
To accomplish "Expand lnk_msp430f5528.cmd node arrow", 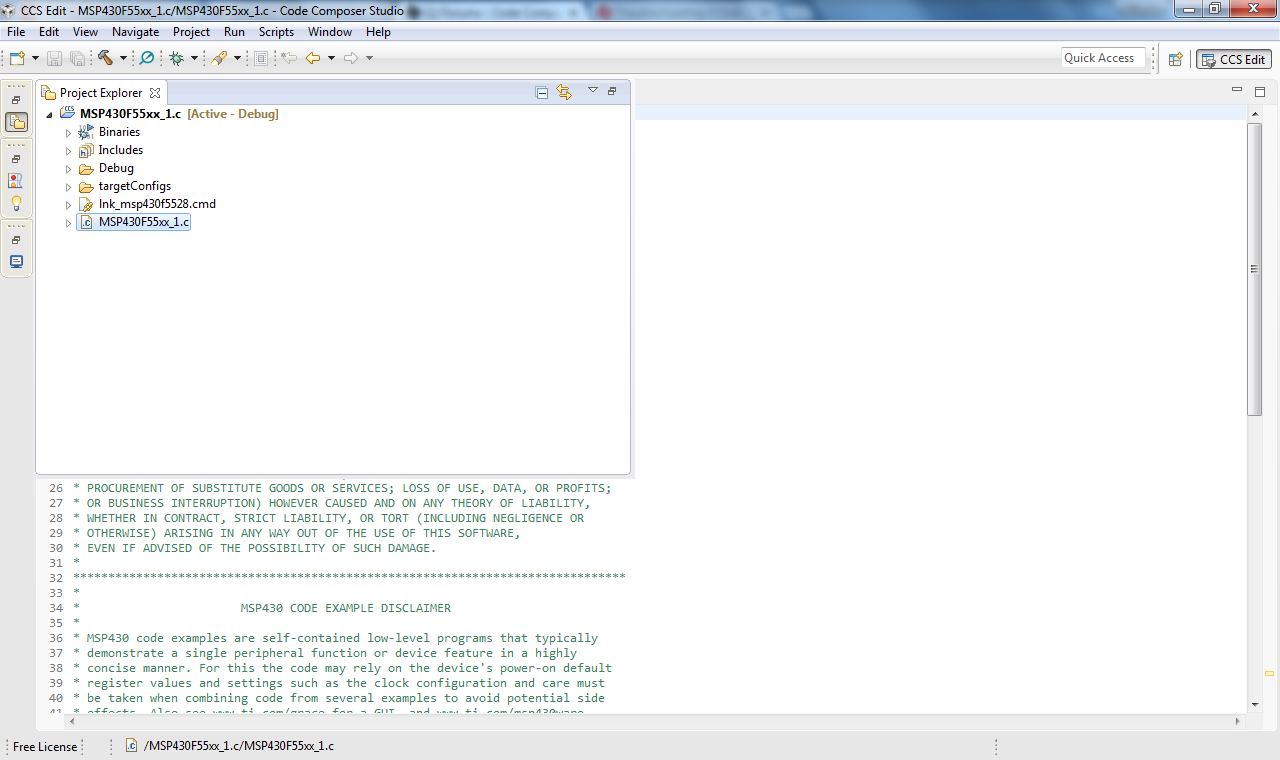I will tap(68, 204).
